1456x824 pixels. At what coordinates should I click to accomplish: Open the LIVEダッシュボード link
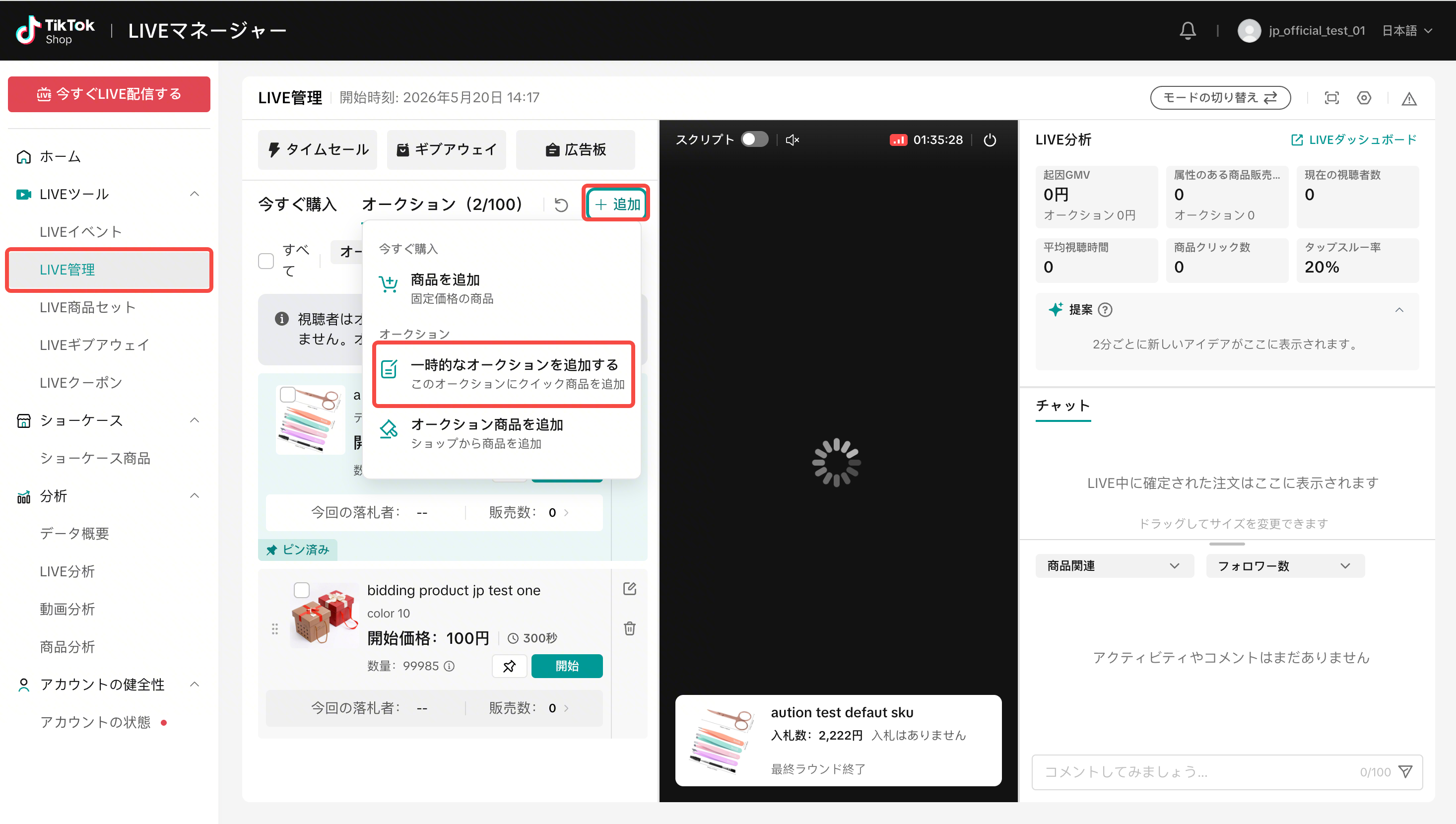point(1354,140)
